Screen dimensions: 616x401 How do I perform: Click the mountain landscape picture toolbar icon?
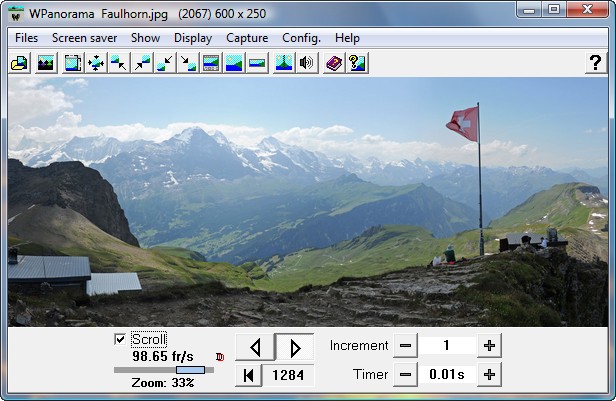coord(46,63)
